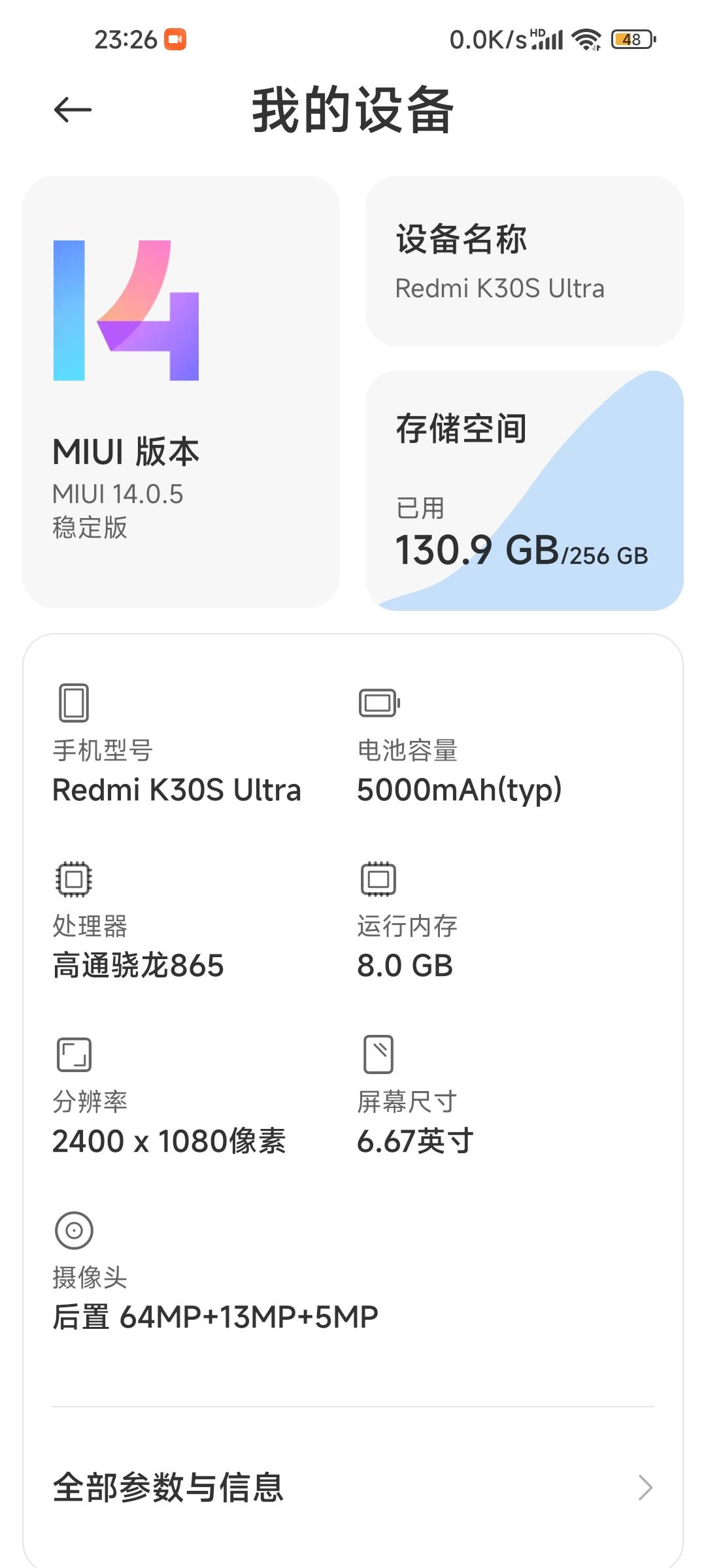This screenshot has height=1568, width=706.
Task: Open the 设备名称 card
Action: 524,261
